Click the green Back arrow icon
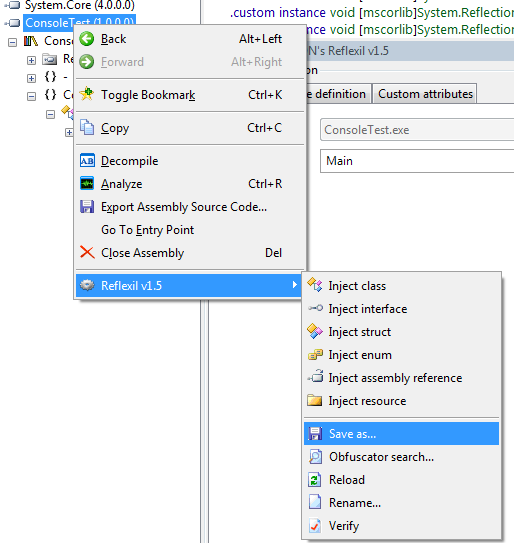Viewport: 514px width, 543px height. coord(87,39)
